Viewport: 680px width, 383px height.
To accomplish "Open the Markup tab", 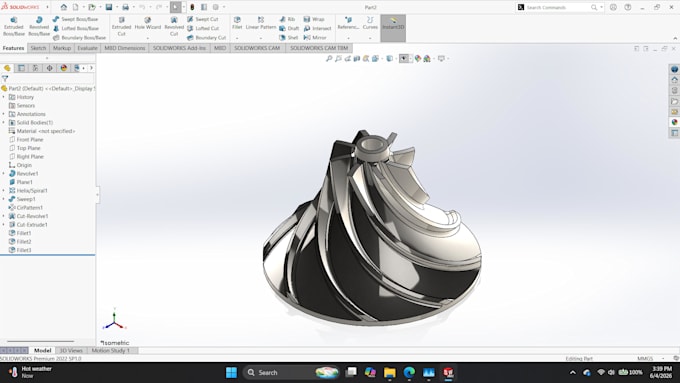I will point(62,48).
